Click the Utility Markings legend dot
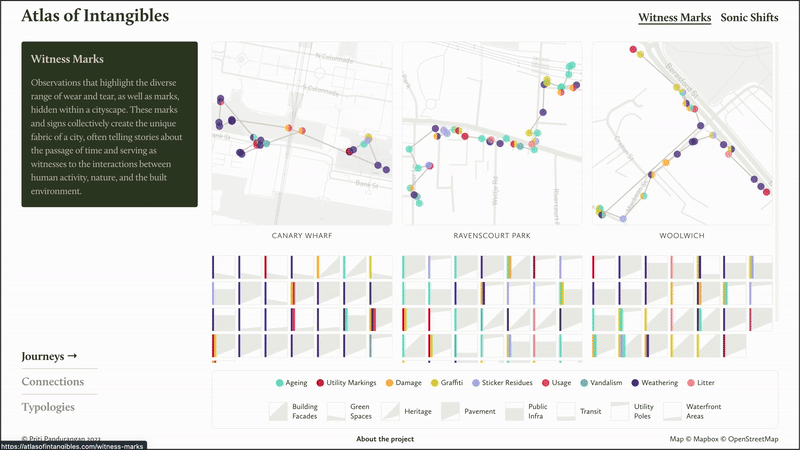Image resolution: width=800 pixels, height=450 pixels. 320,383
